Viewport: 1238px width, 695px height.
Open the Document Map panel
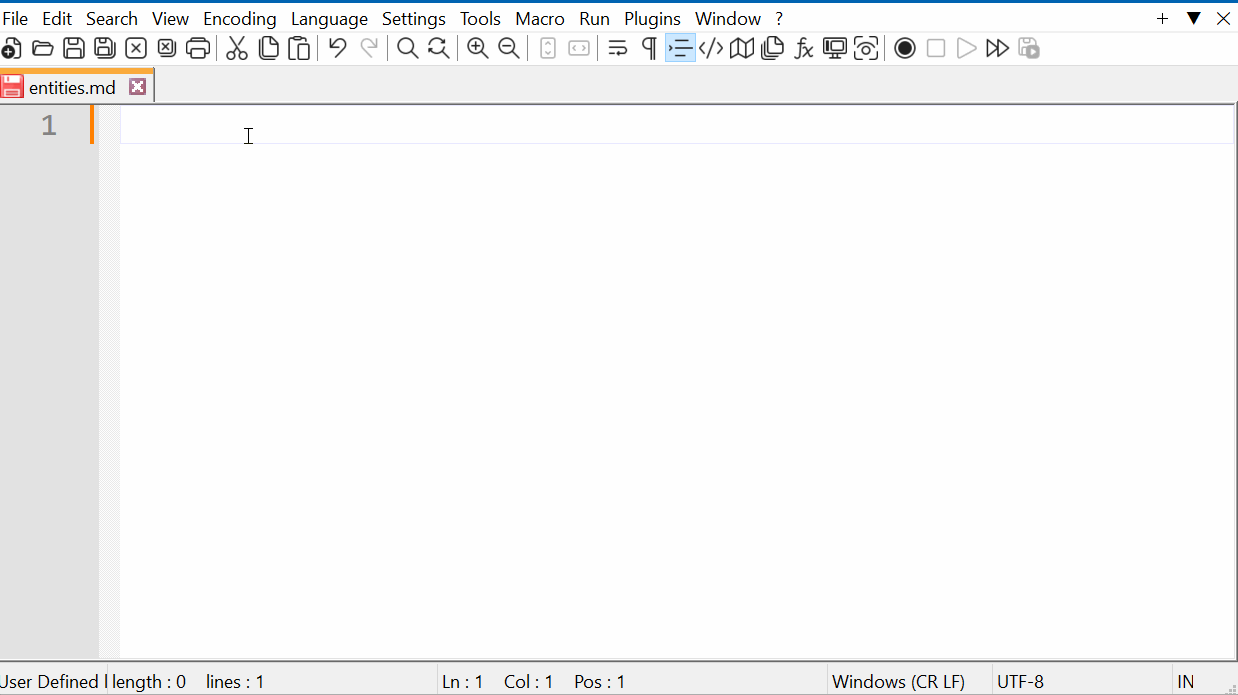tap(741, 47)
